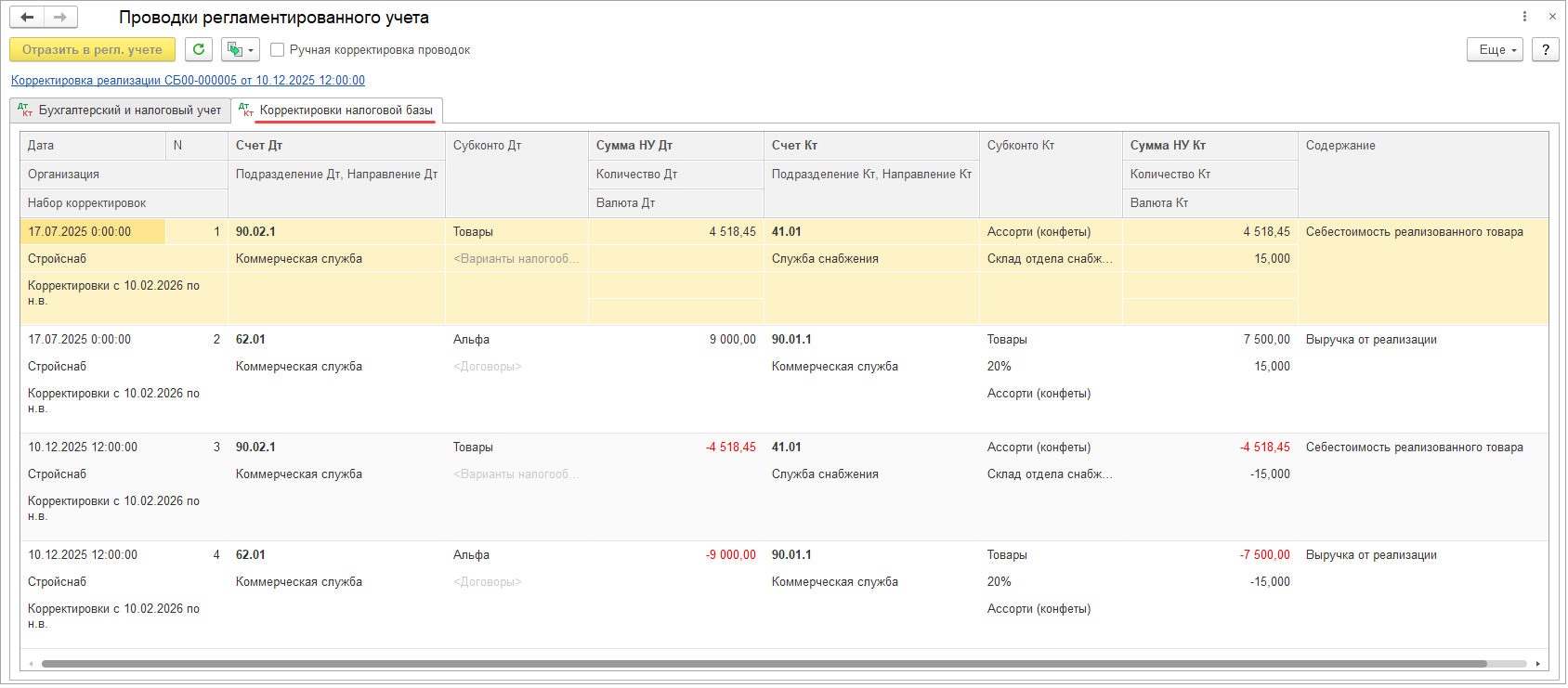Click the Счет Дт column header
This screenshot has width=1568, height=688.
[x=259, y=146]
